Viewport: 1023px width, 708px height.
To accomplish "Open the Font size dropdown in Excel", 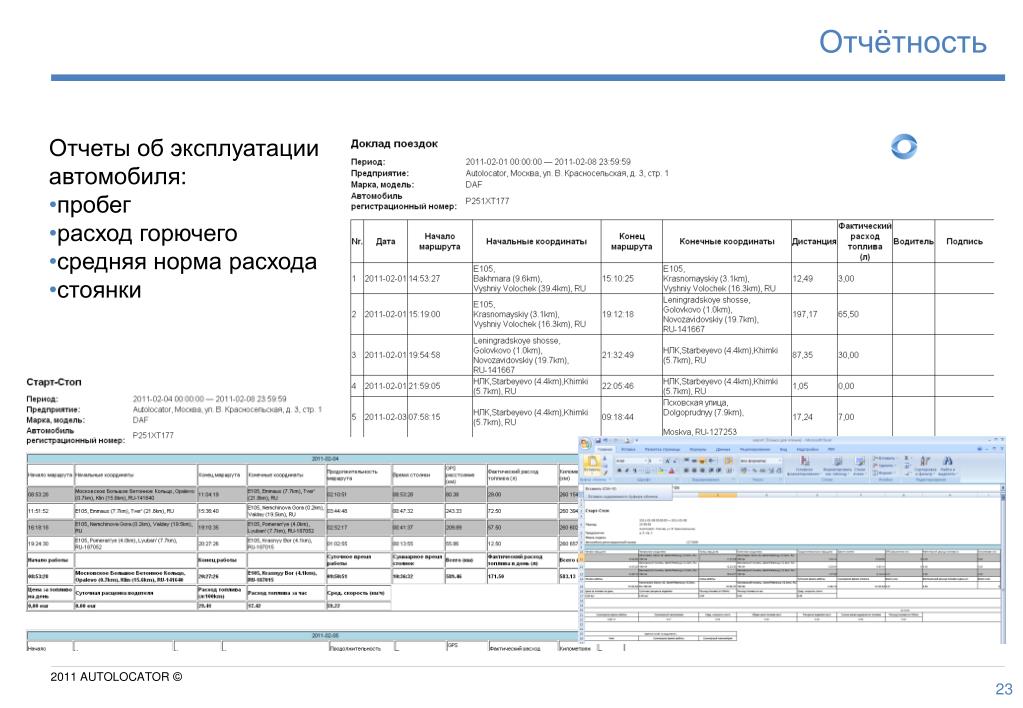I will point(655,461).
